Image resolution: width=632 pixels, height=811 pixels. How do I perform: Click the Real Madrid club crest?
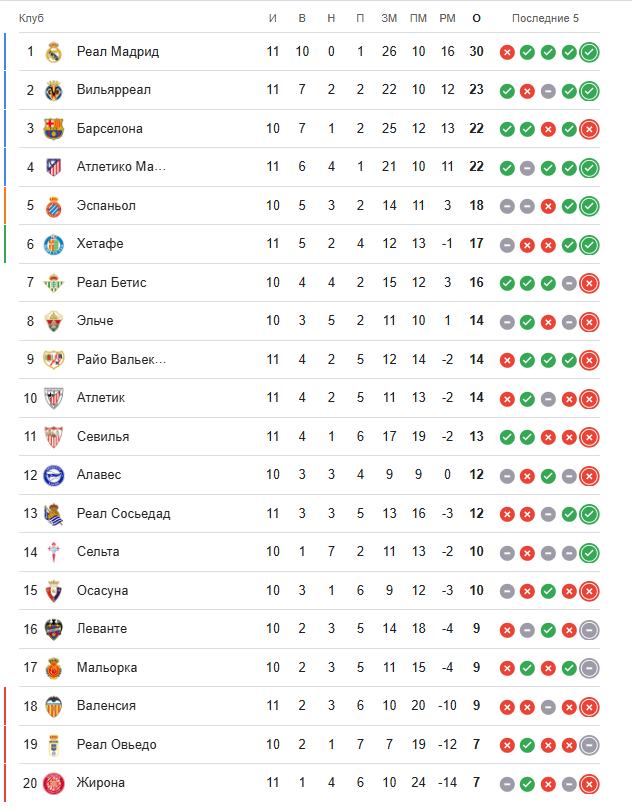click(54, 52)
